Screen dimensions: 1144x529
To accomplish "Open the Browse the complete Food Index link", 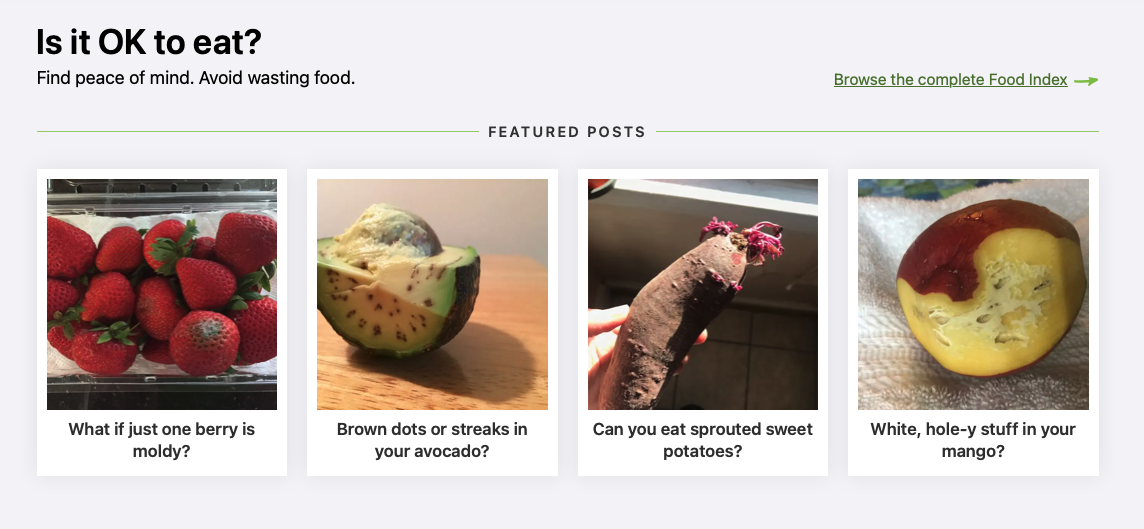I will click(x=950, y=80).
